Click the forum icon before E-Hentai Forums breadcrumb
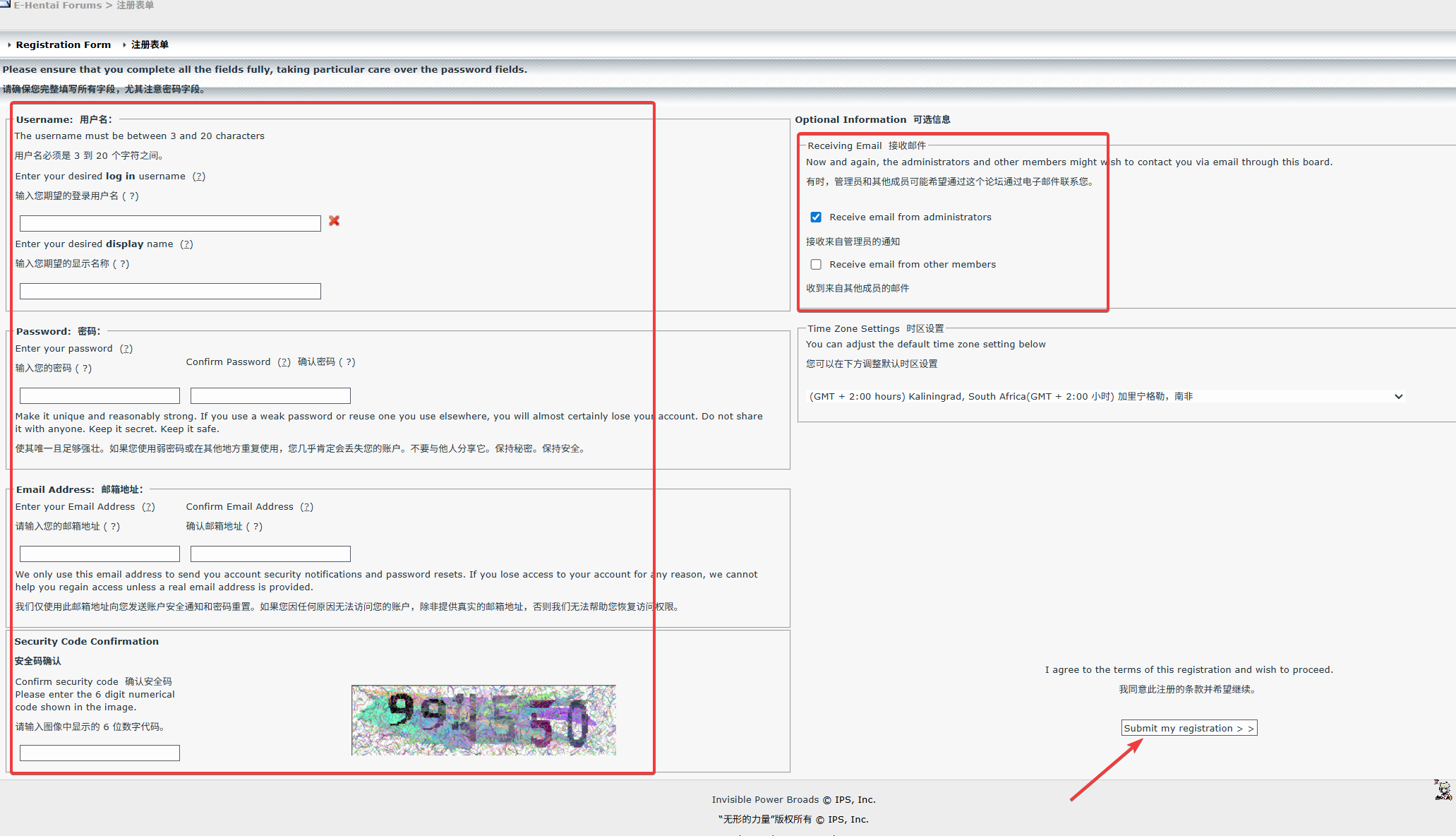Screen dimensions: 1456x836 pos(5,4)
